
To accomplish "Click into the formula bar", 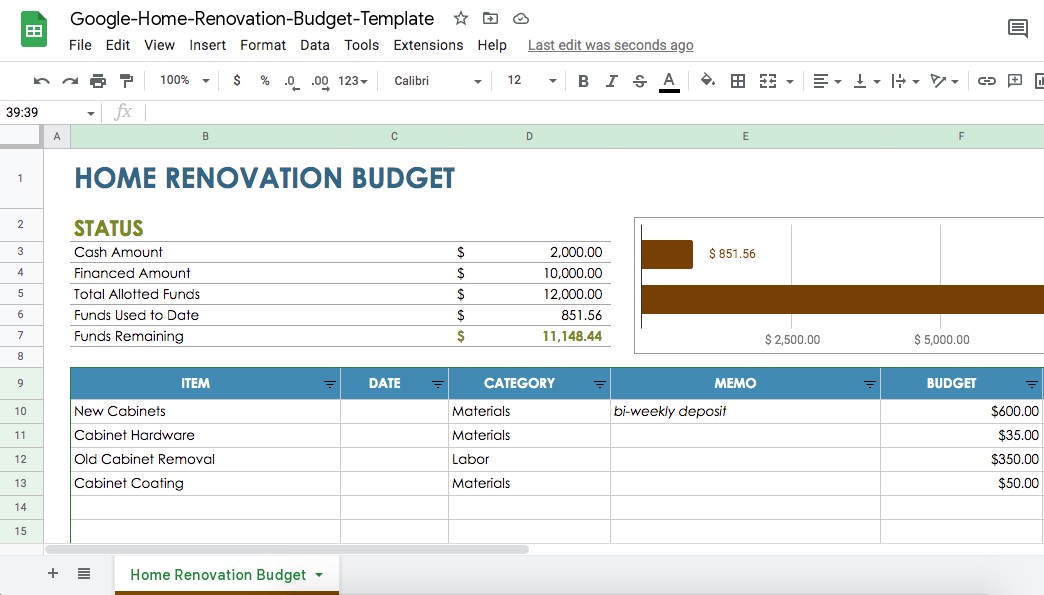I will click(x=593, y=112).
